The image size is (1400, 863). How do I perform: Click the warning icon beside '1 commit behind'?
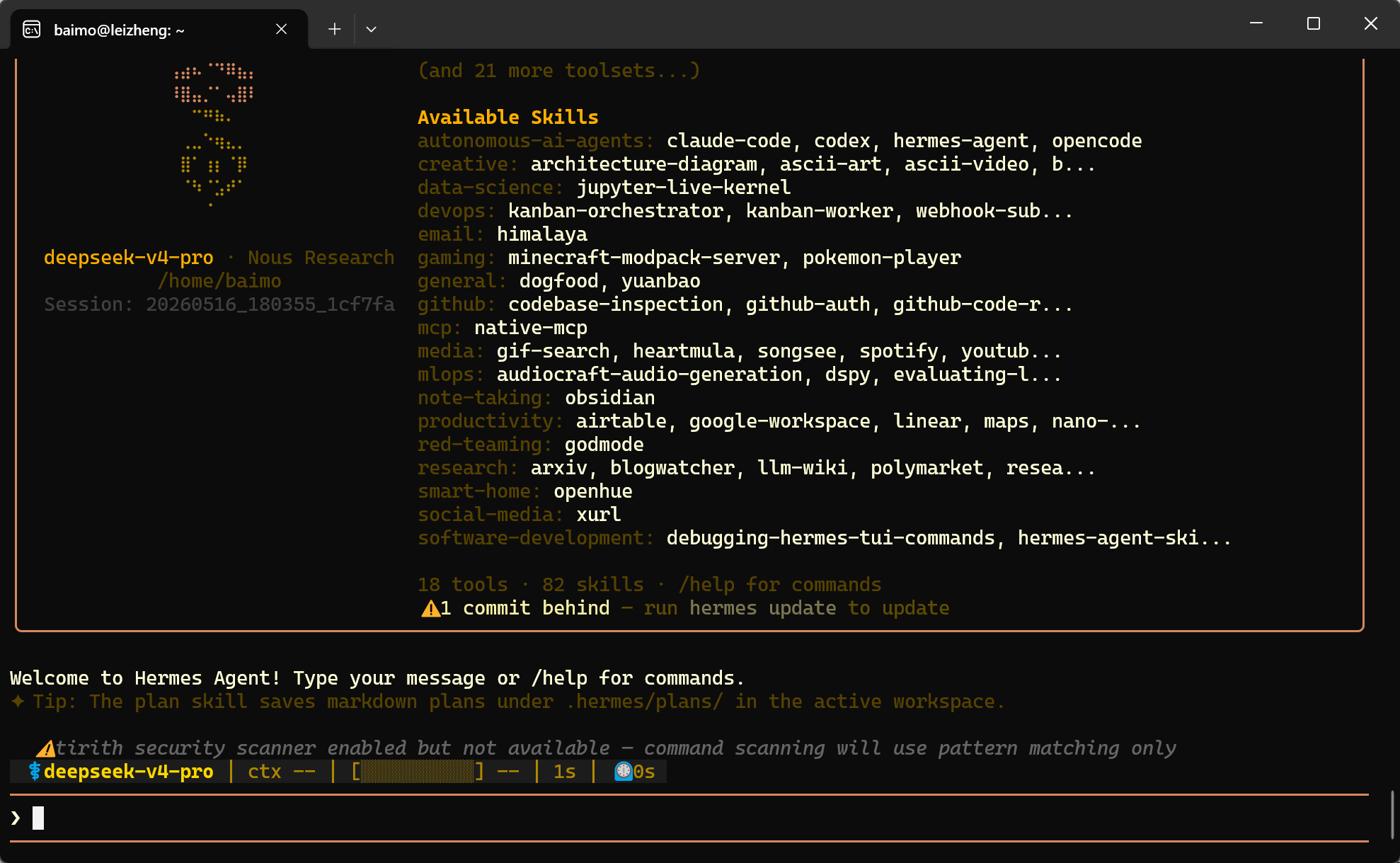pyautogui.click(x=430, y=608)
